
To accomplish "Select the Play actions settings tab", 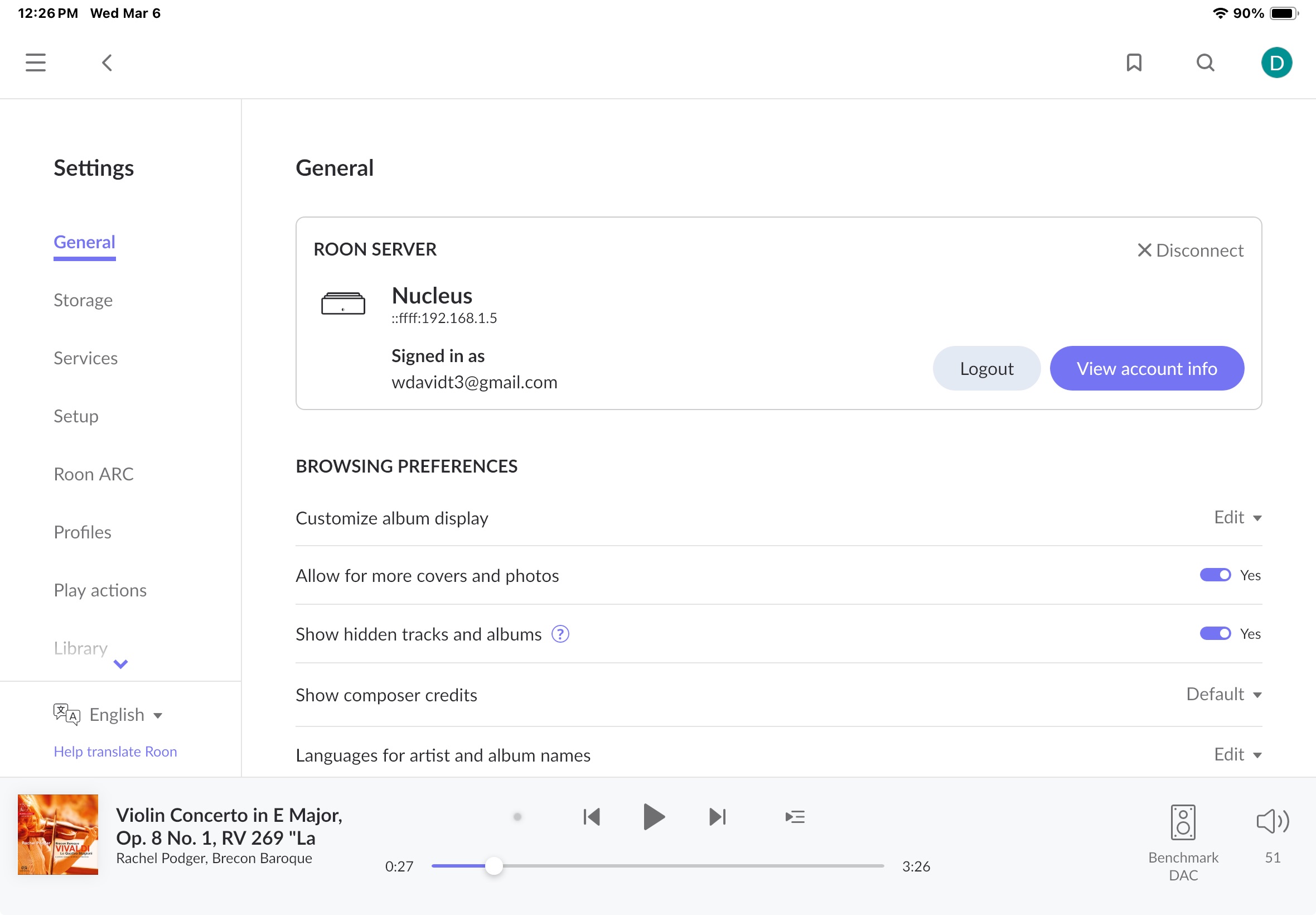I will pos(100,590).
